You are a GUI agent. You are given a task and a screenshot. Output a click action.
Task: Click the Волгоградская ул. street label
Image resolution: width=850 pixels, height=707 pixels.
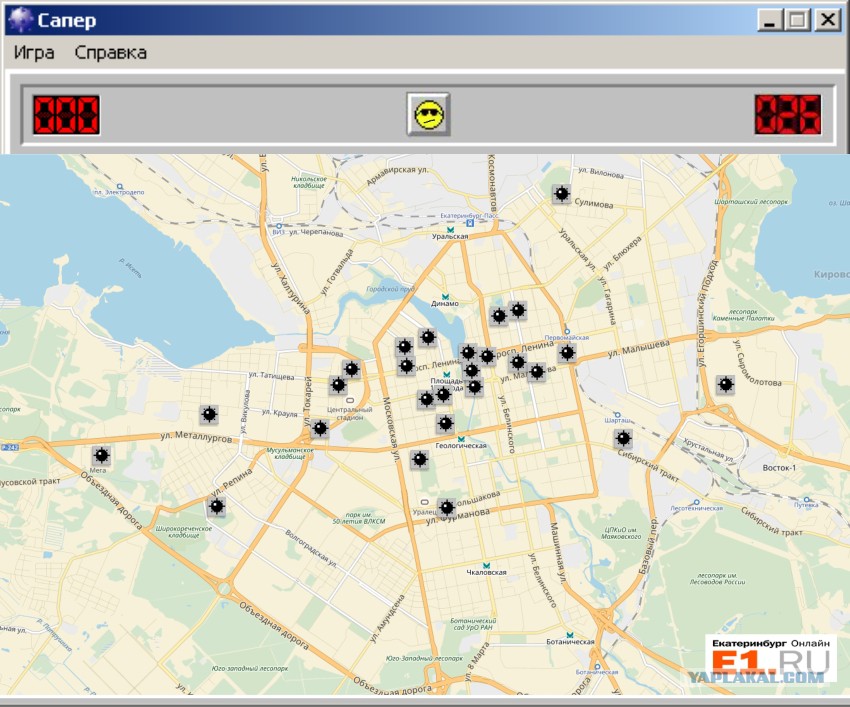point(311,548)
